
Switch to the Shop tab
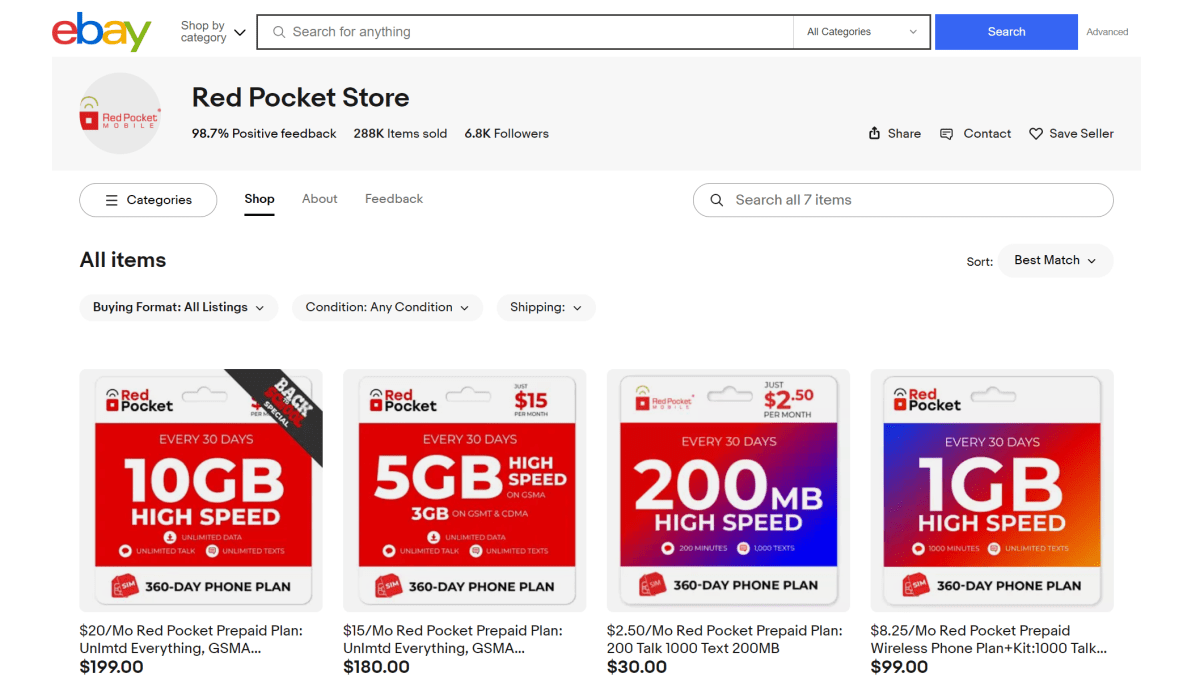(259, 199)
